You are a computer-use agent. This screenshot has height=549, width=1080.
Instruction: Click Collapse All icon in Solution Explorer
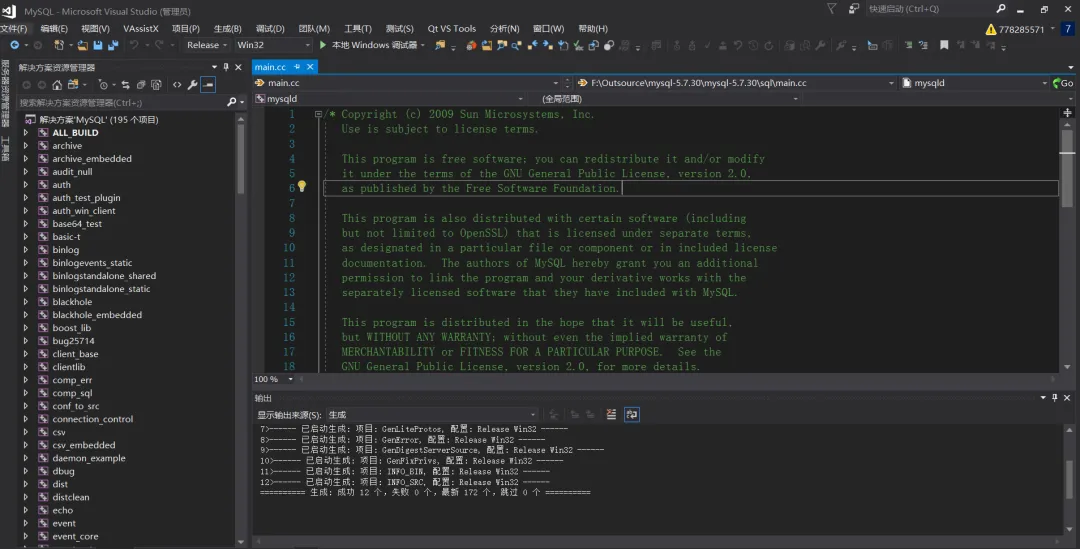[142, 85]
